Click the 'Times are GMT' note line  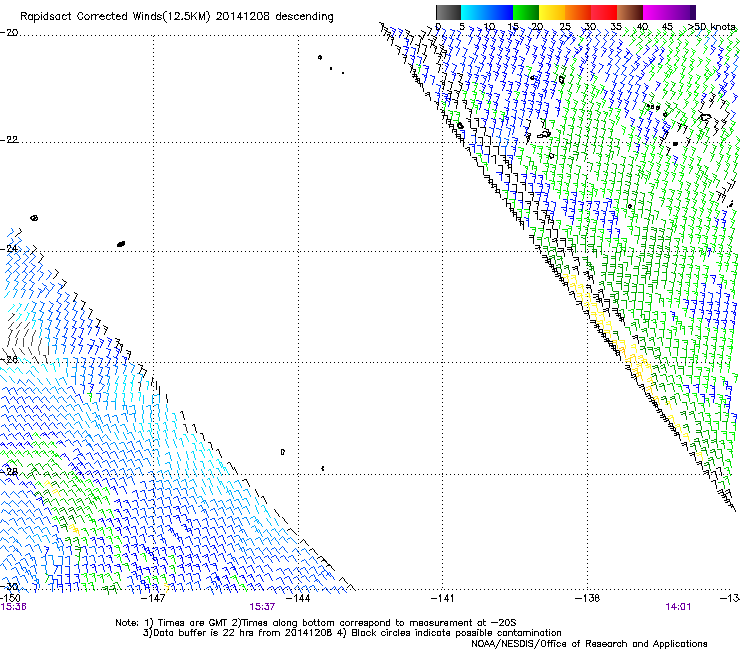tap(315, 623)
